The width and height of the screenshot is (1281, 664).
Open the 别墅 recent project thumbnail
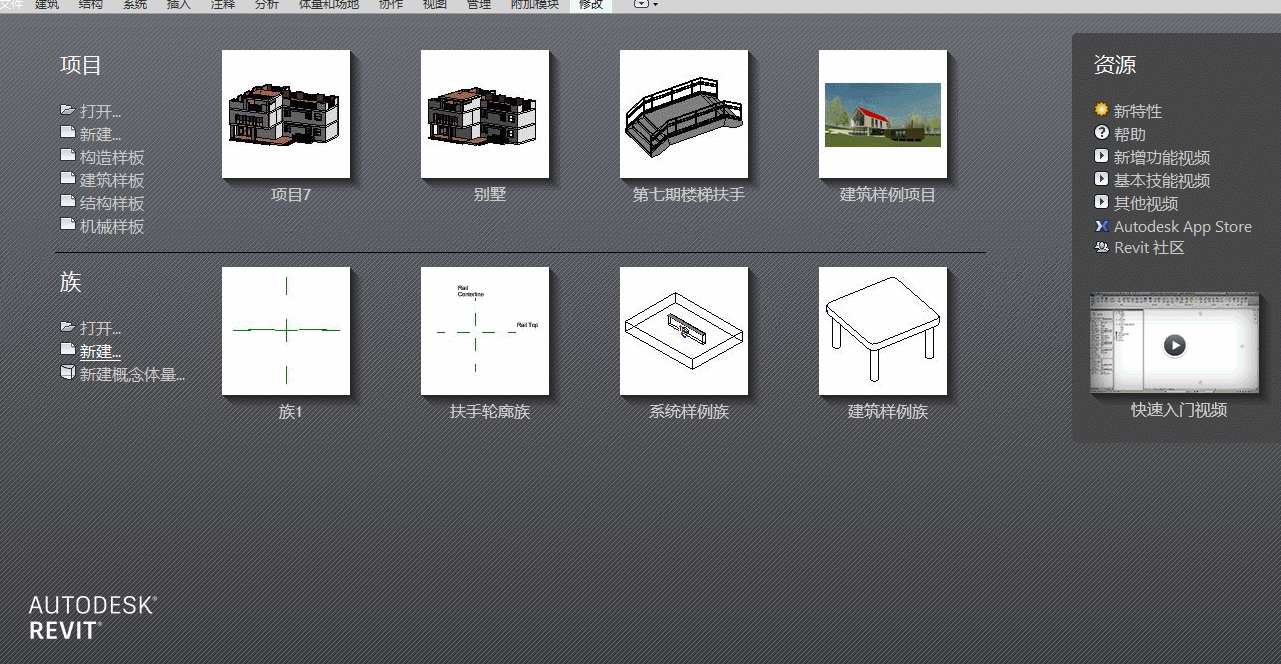pyautogui.click(x=485, y=114)
